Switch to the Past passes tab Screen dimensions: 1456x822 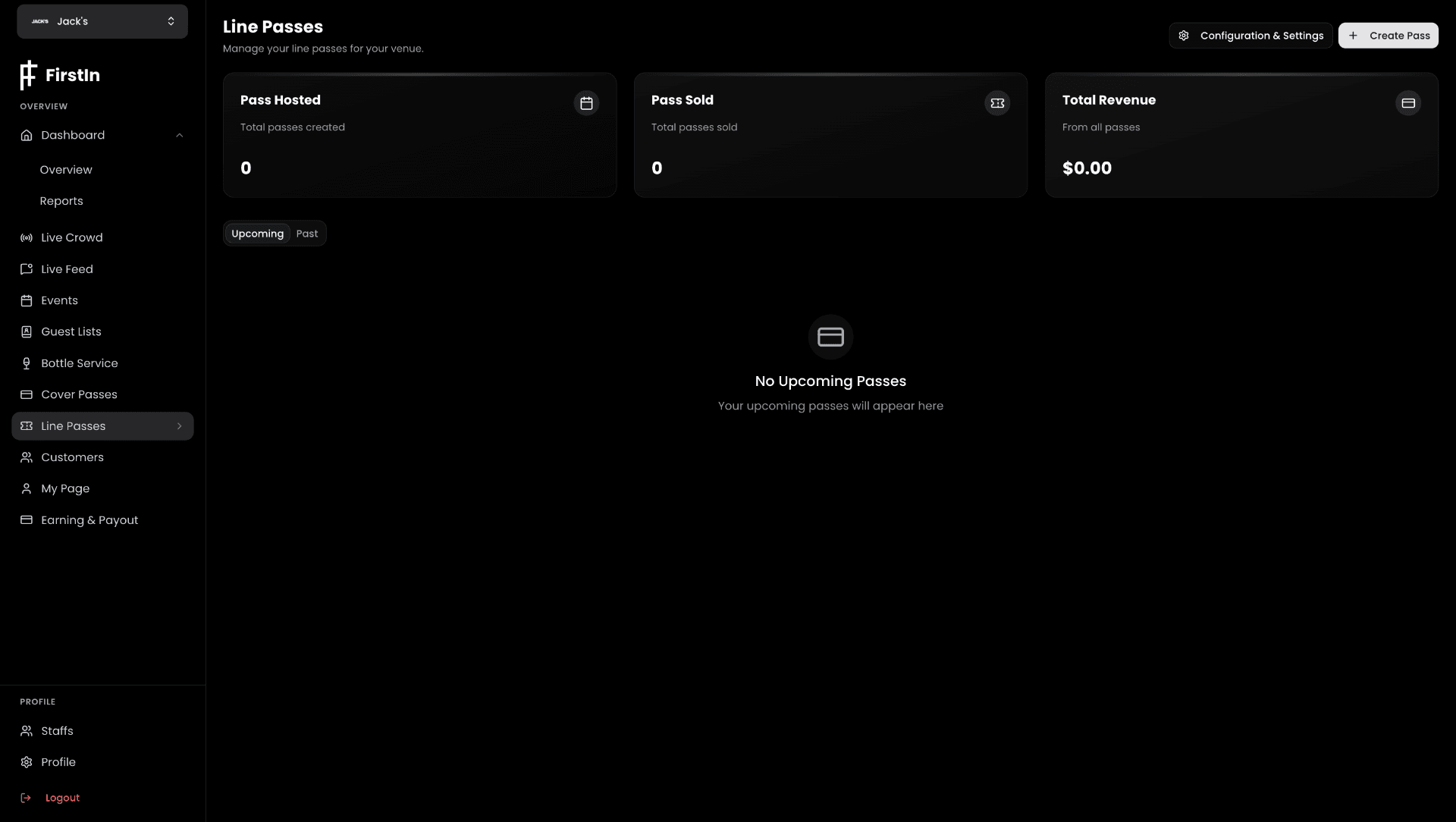click(x=306, y=233)
